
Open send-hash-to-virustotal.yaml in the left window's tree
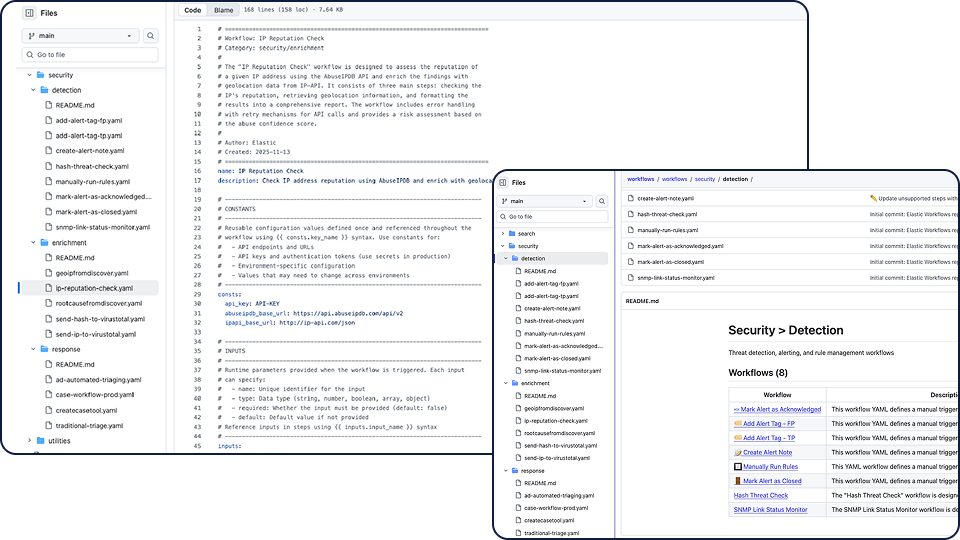(x=100, y=319)
